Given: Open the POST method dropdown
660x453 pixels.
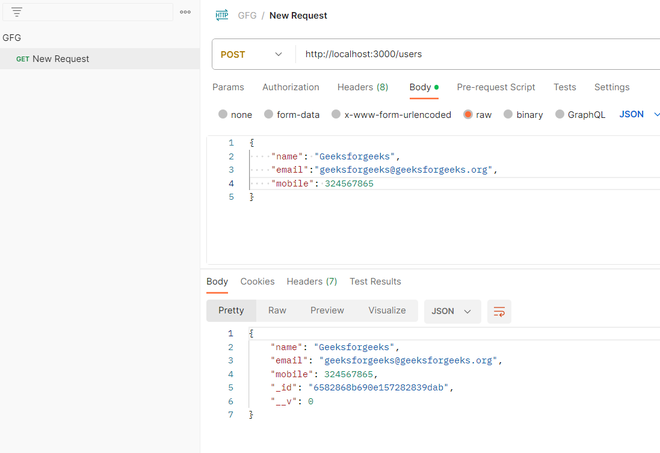Looking at the screenshot, I should [x=252, y=54].
